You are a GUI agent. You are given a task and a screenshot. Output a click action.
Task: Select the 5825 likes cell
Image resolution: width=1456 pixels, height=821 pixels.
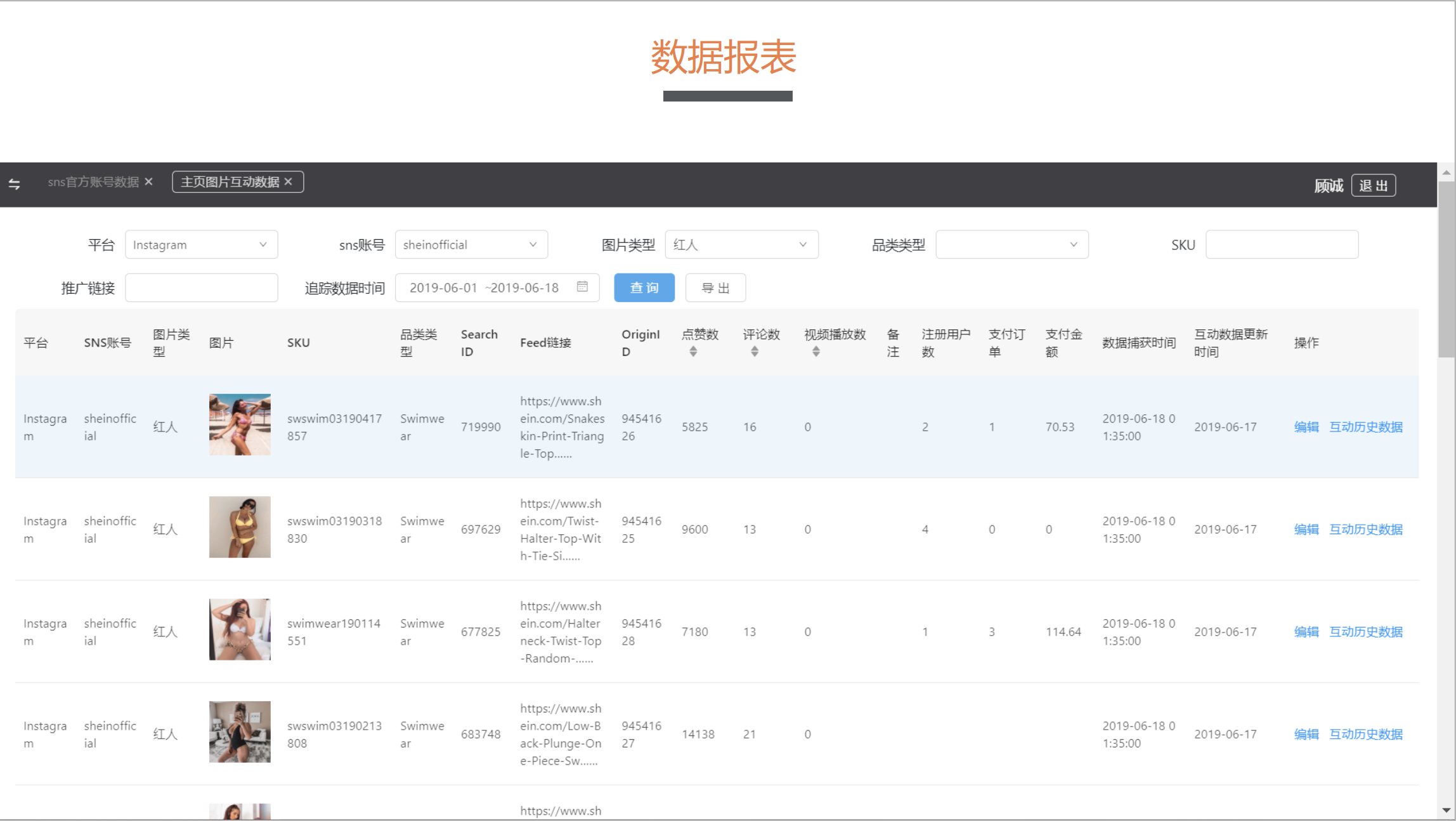(x=694, y=427)
